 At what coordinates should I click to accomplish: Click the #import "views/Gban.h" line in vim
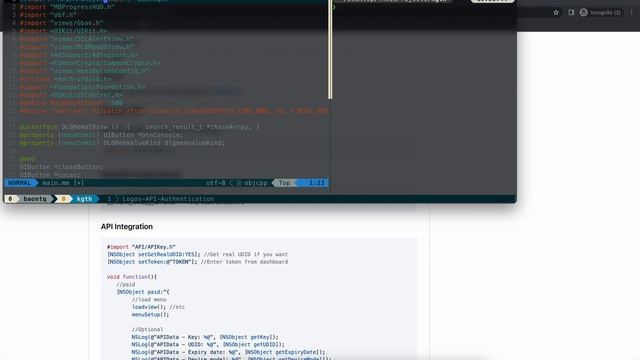tap(61, 23)
